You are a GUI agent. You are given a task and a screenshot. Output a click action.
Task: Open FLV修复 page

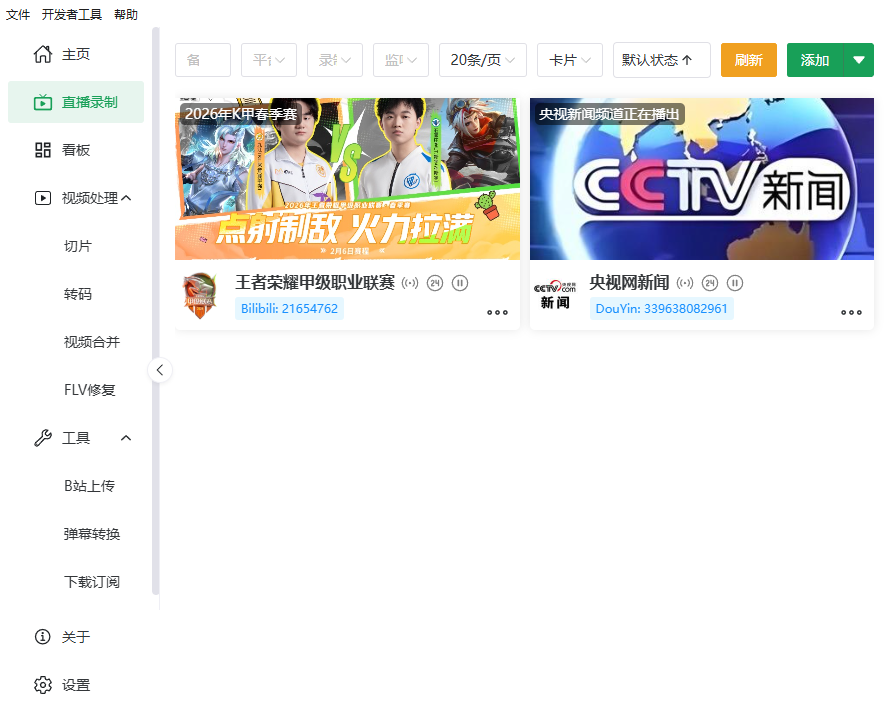90,390
